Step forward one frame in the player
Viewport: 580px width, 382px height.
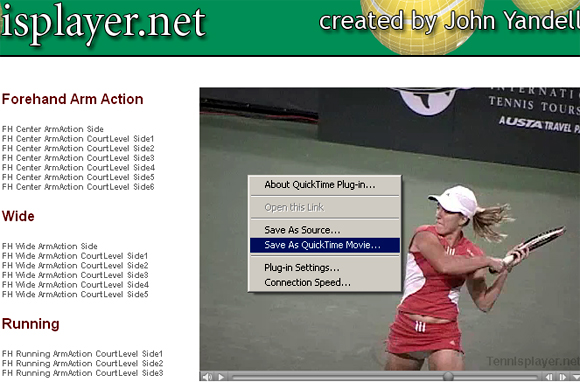[x=563, y=377]
